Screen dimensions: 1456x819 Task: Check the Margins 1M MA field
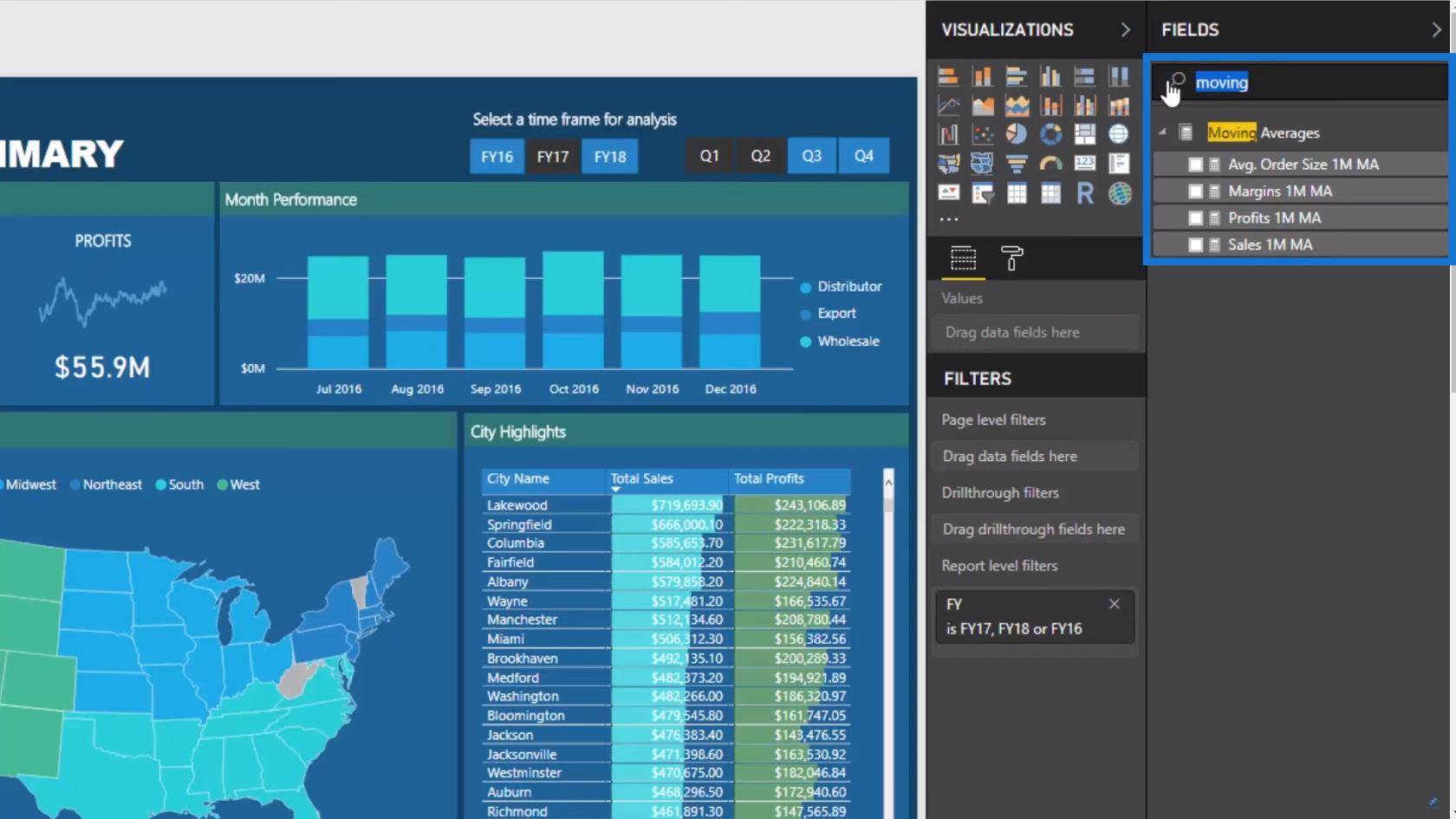coord(1196,192)
